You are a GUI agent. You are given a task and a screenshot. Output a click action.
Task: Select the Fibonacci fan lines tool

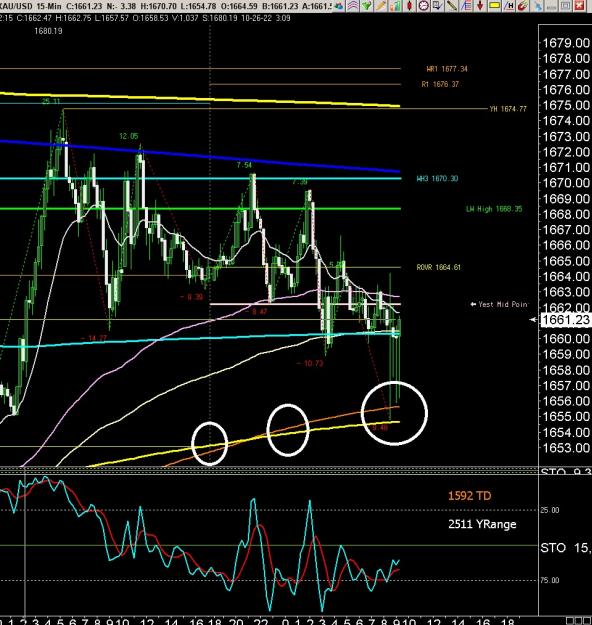(466, 5)
